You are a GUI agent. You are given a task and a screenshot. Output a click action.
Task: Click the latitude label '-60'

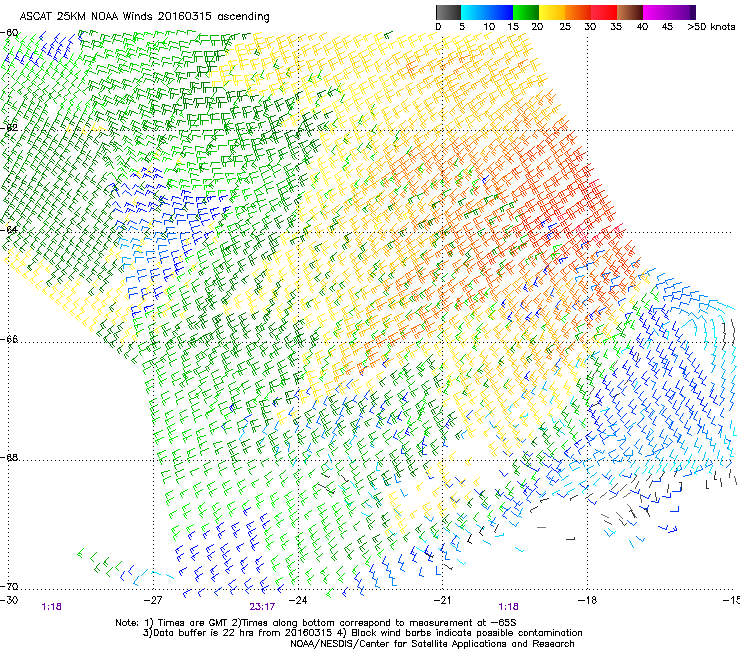coord(9,33)
